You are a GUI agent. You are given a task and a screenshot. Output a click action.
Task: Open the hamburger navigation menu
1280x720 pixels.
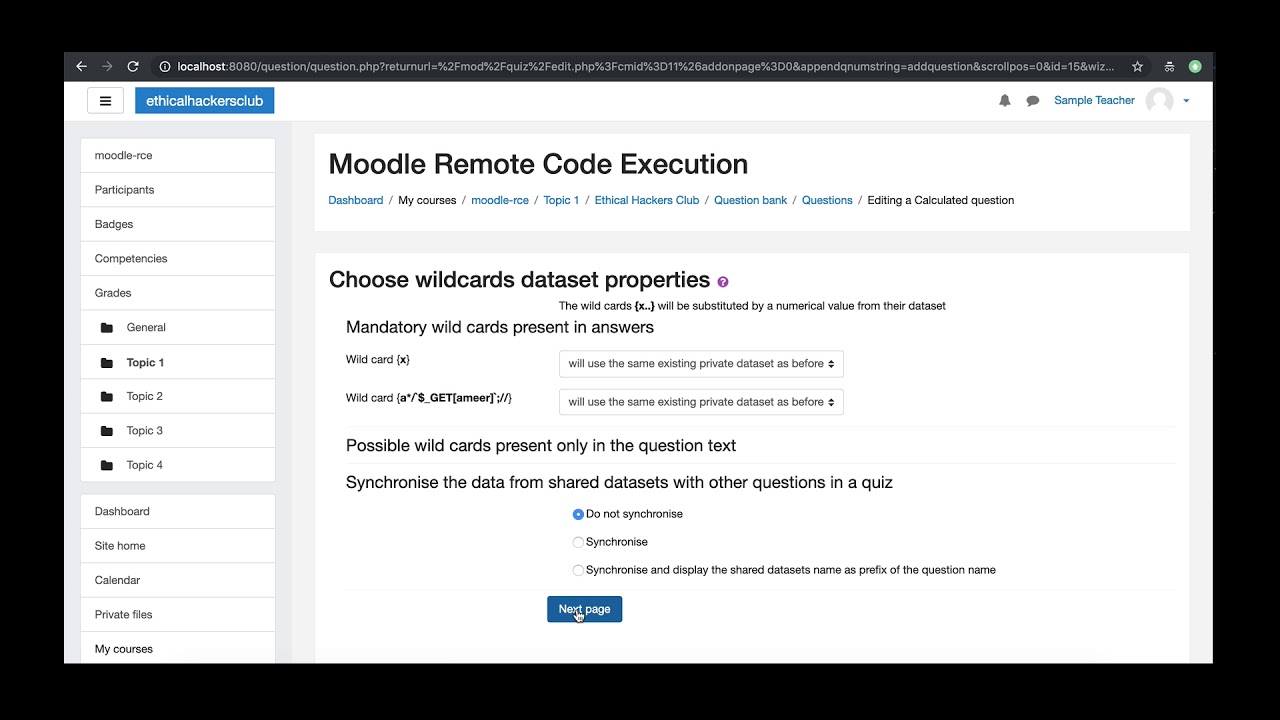[x=105, y=100]
